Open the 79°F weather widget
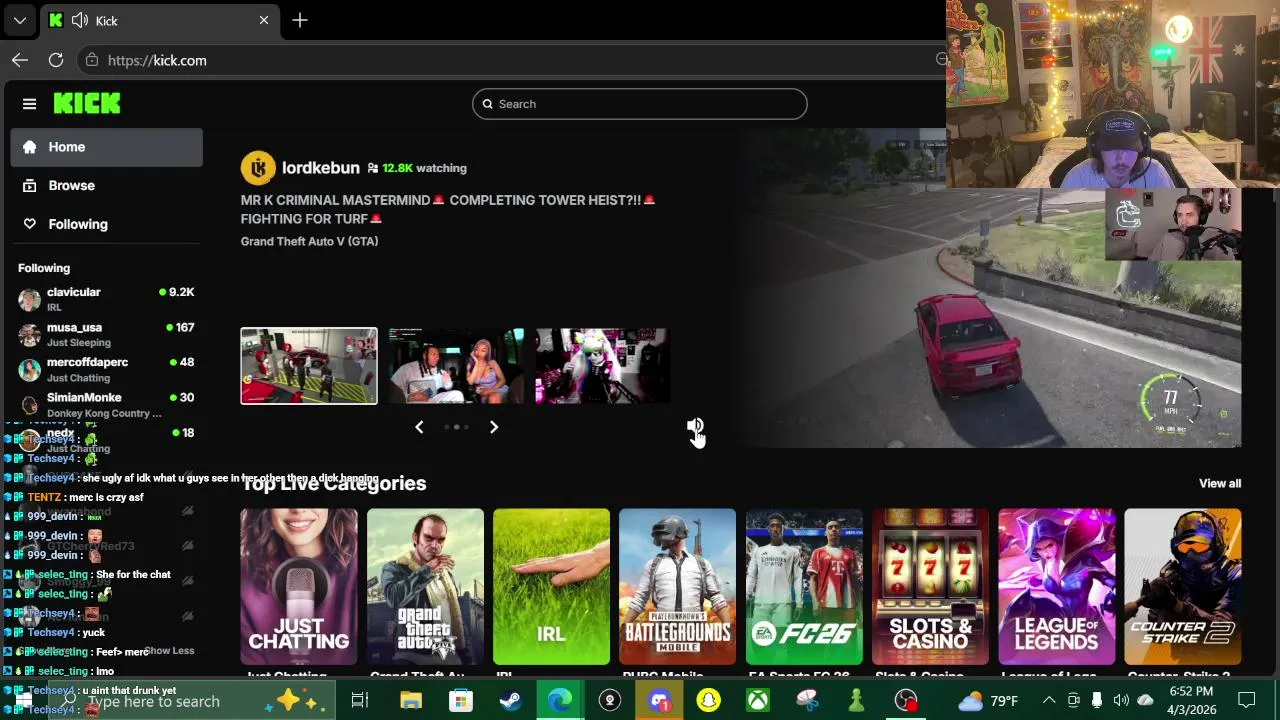Image resolution: width=1280 pixels, height=720 pixels. tap(988, 701)
